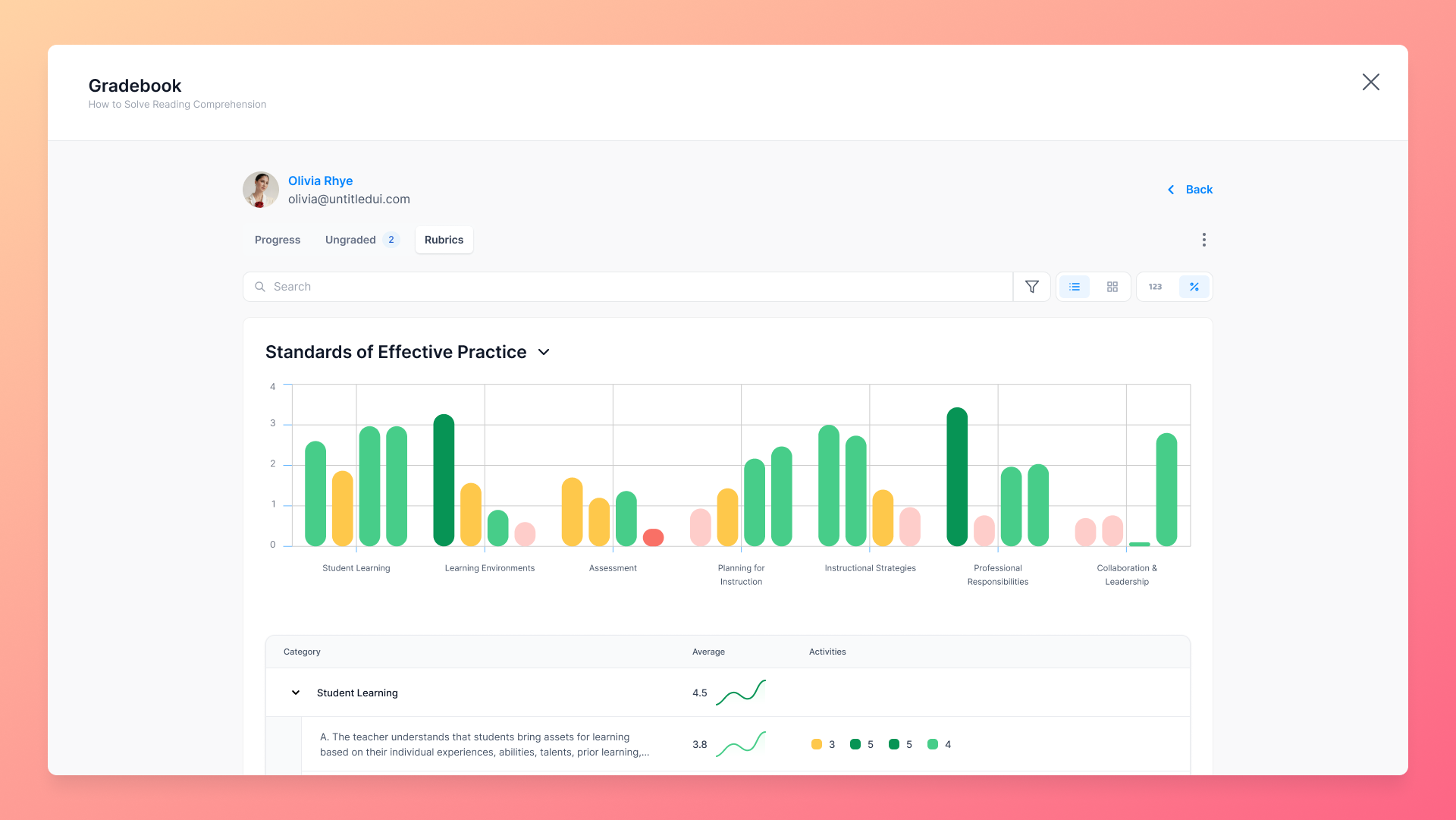1456x820 pixels.
Task: Switch to grid view
Action: point(1112,287)
